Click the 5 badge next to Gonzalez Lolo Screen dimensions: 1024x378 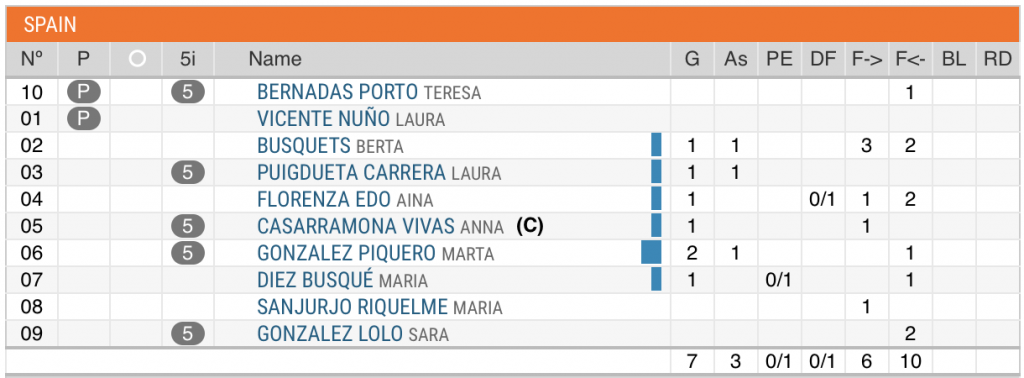click(188, 334)
